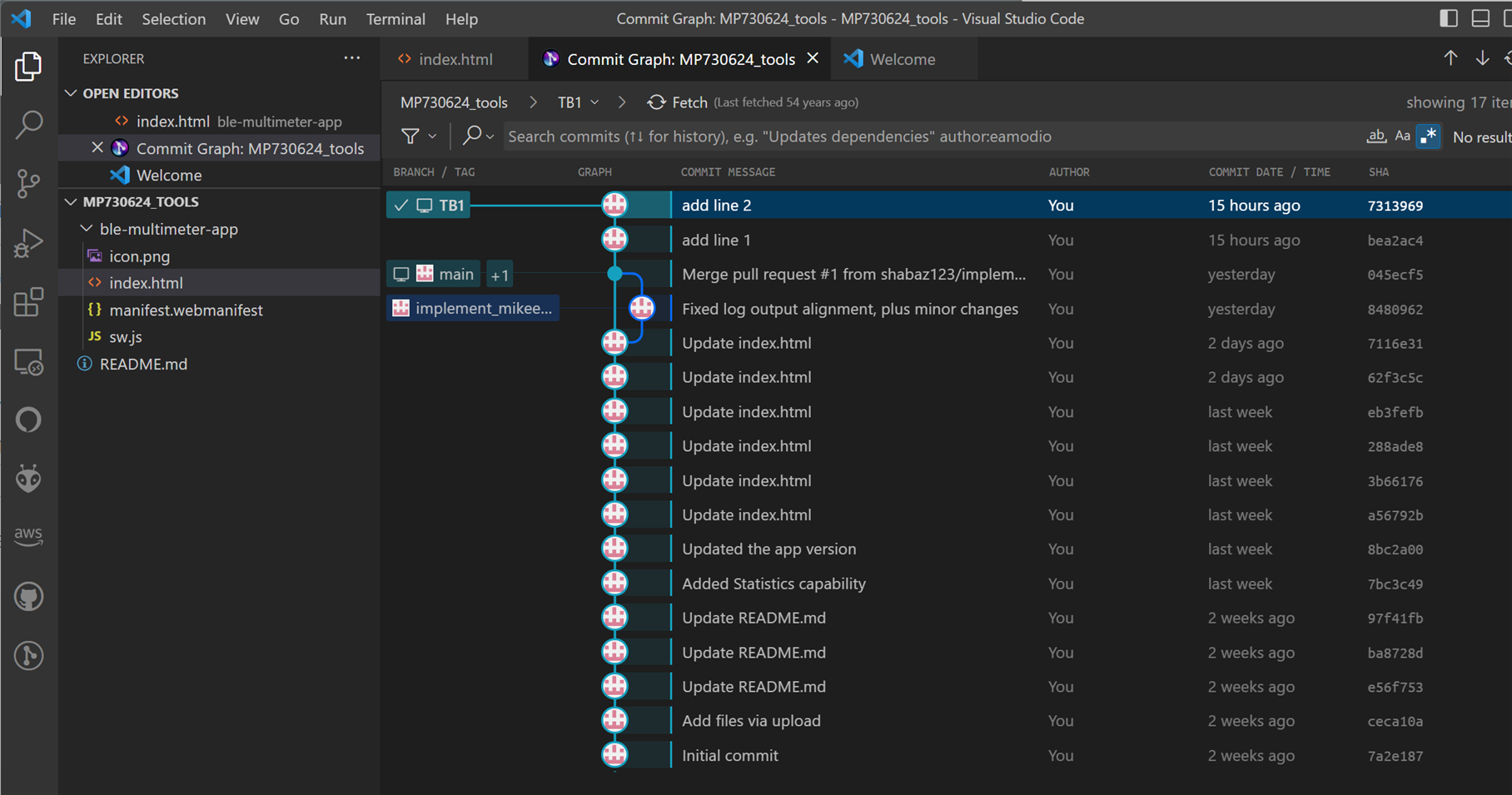Open the Run and Debug view
The height and width of the screenshot is (795, 1512).
[28, 243]
